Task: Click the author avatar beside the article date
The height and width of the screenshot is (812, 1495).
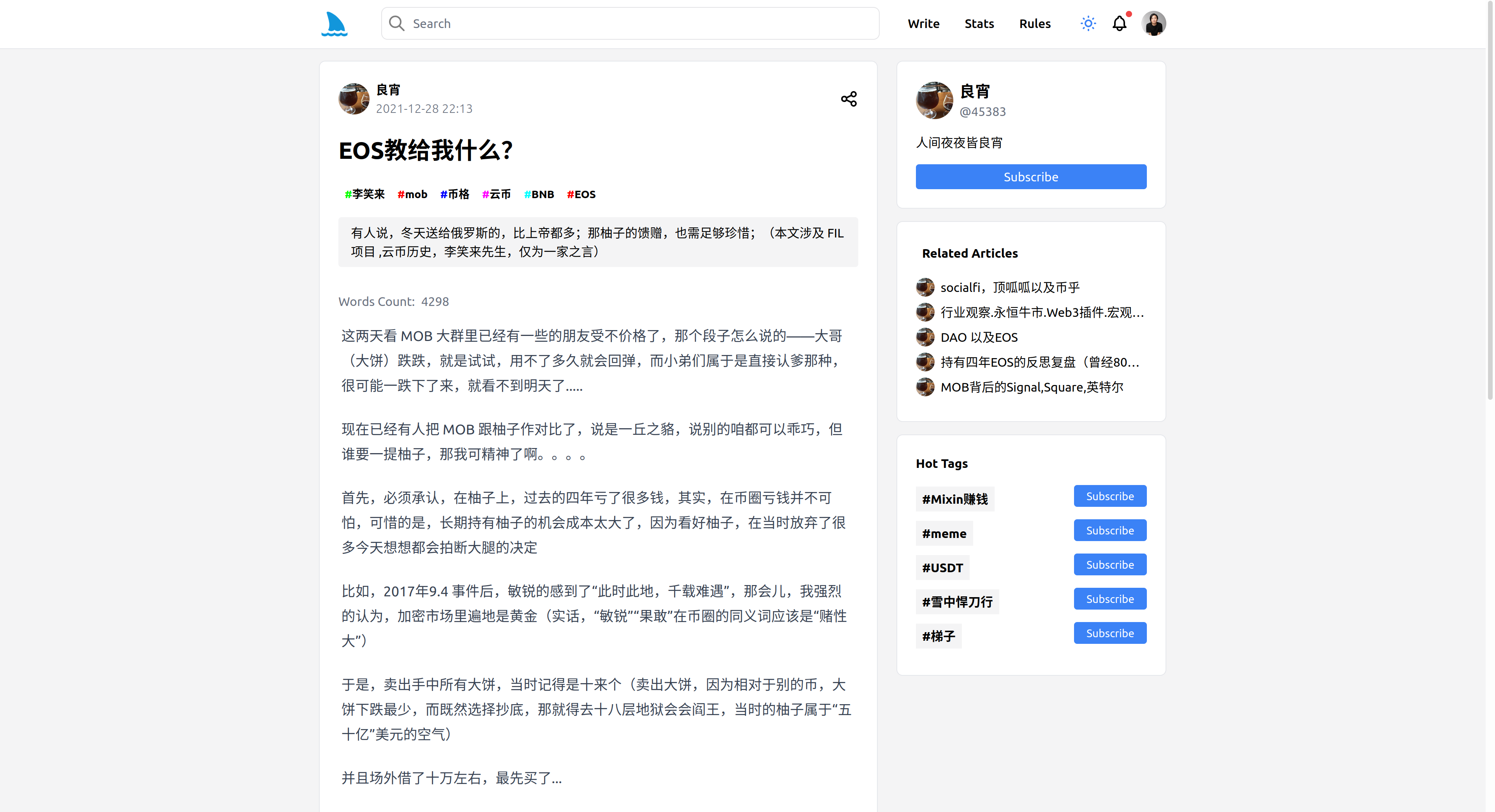Action: click(x=354, y=99)
